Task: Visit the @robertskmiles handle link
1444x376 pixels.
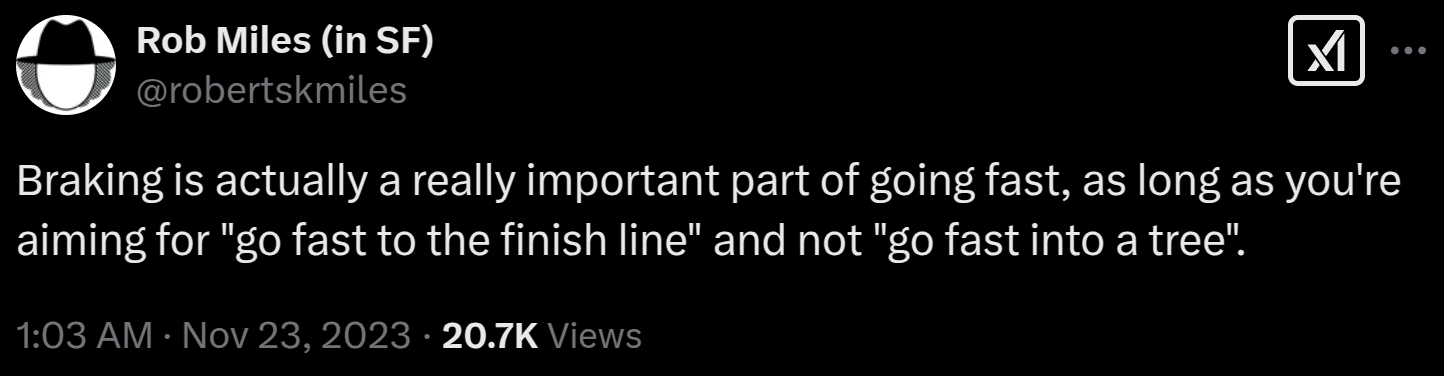Action: [x=270, y=90]
